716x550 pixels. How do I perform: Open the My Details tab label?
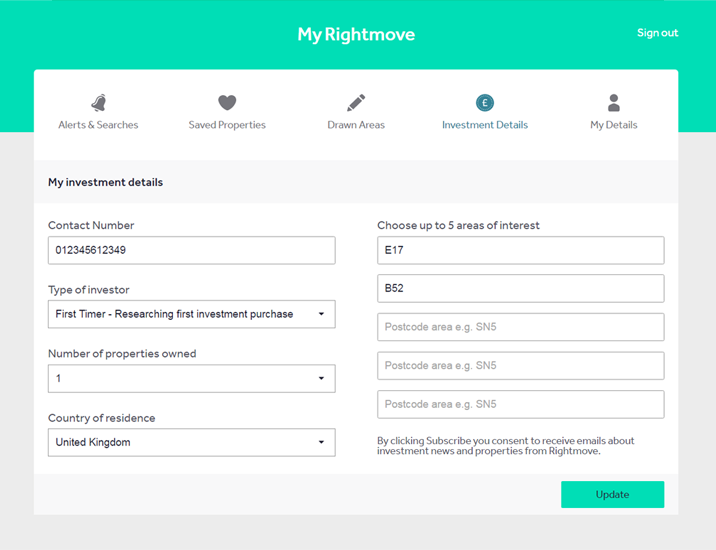614,125
